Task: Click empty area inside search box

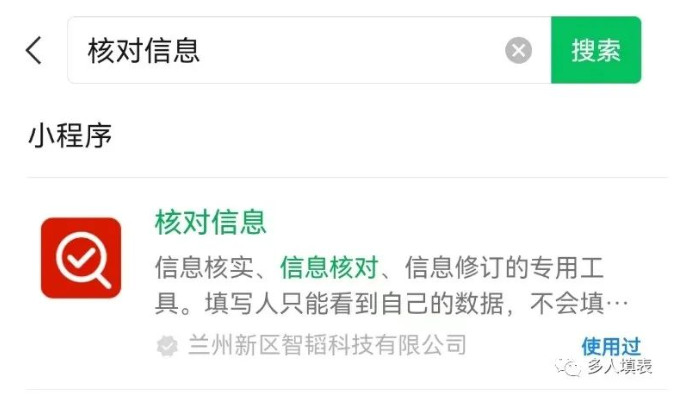Action: 349,50
